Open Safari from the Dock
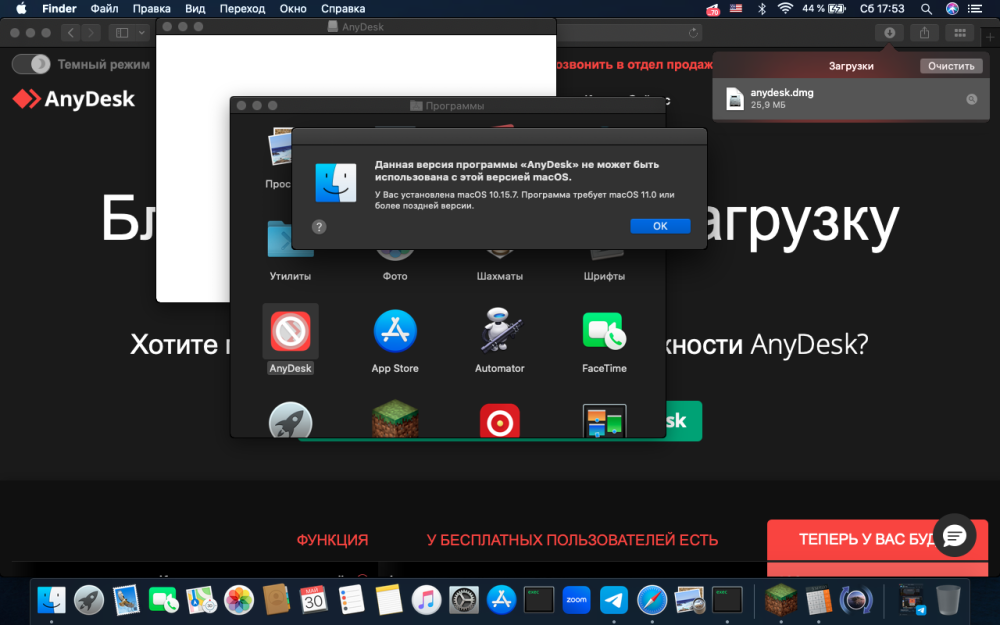The height and width of the screenshot is (625, 1000). 651,600
